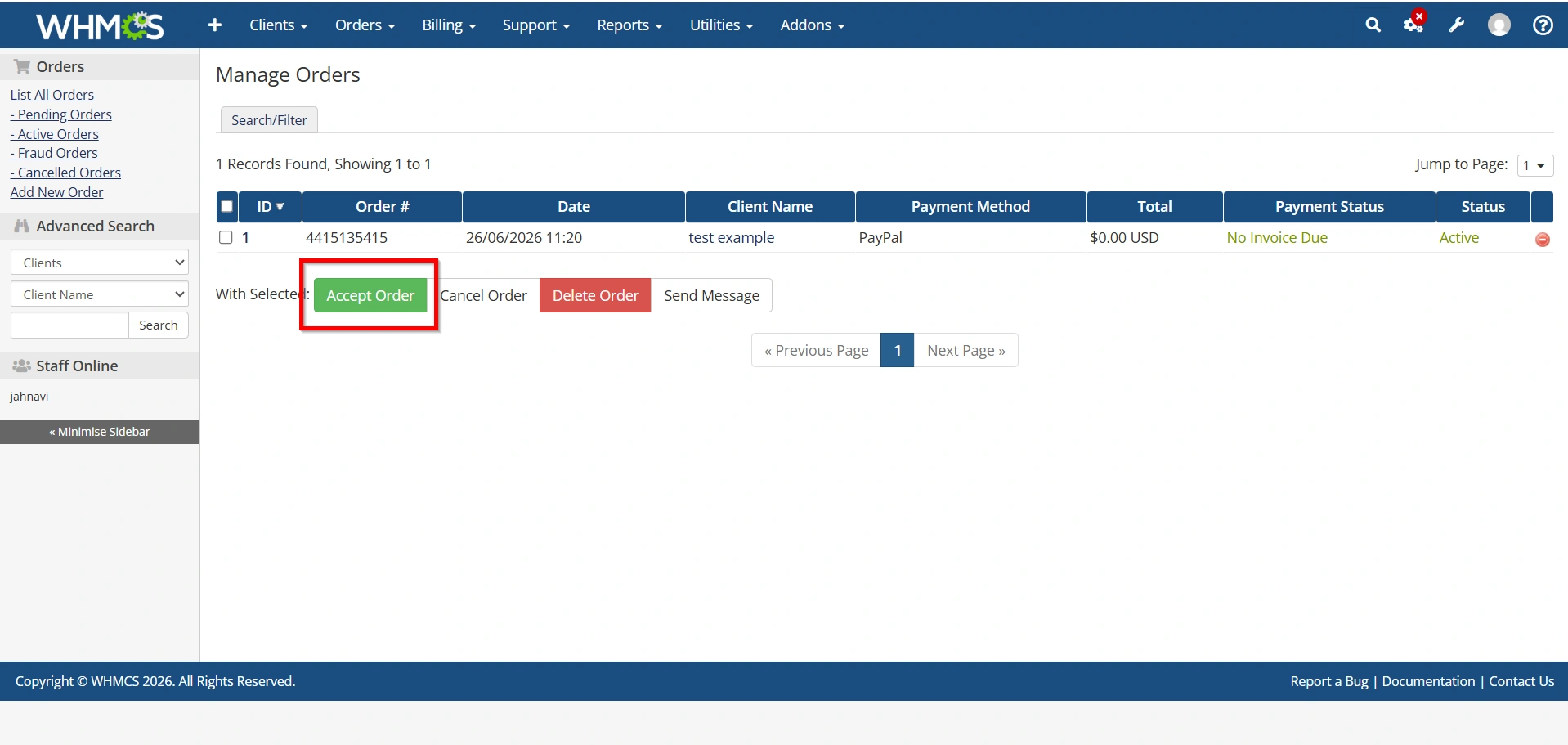The image size is (1568, 745).
Task: Click the red delete icon for order 1
Action: click(x=1542, y=240)
